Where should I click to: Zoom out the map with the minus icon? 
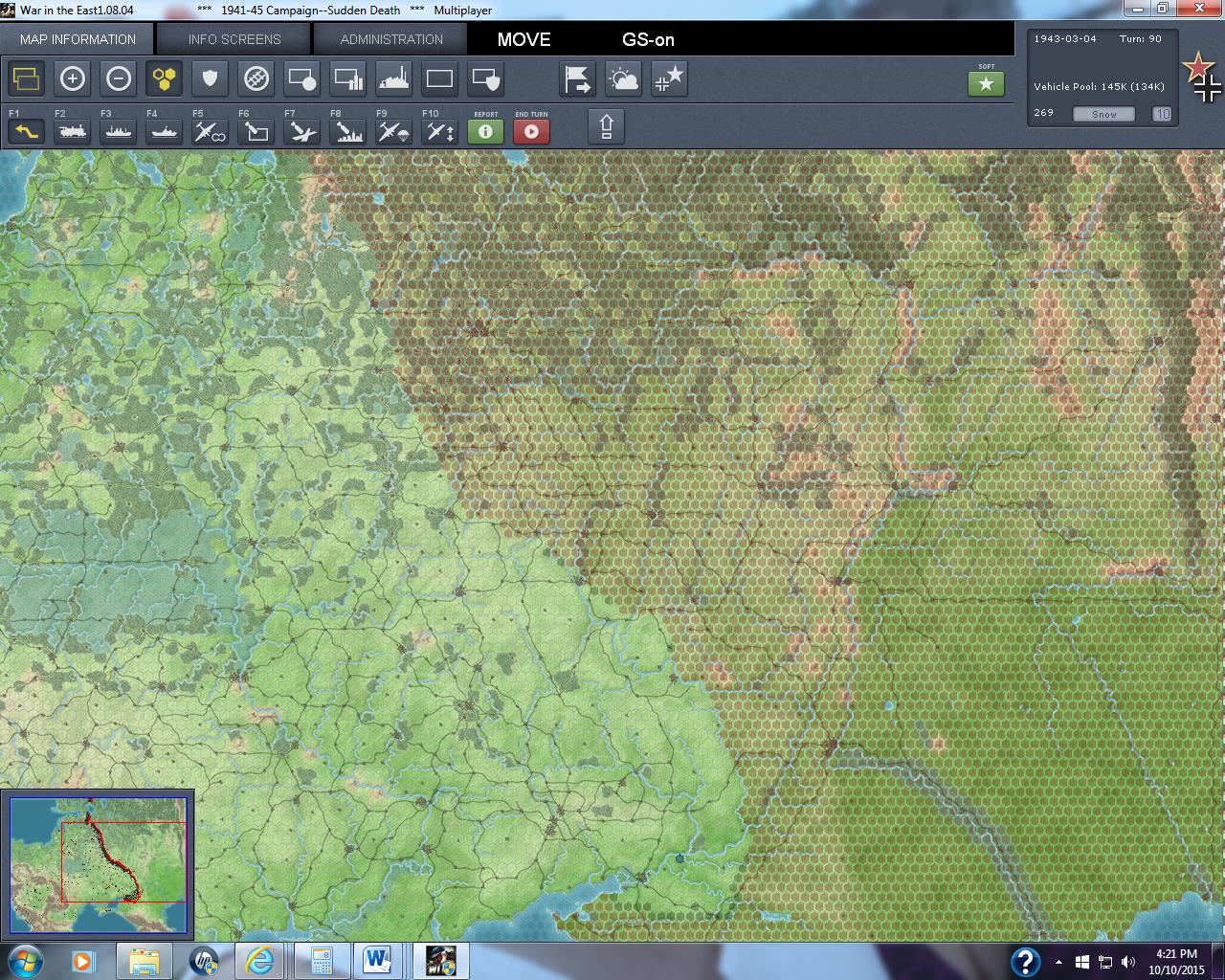coord(119,78)
